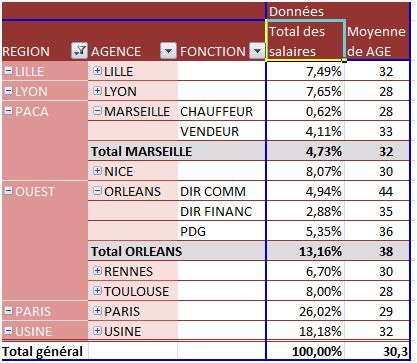The width and height of the screenshot is (417, 363).
Task: Open the FONCTION field dropdown arrow
Action: coord(257,51)
